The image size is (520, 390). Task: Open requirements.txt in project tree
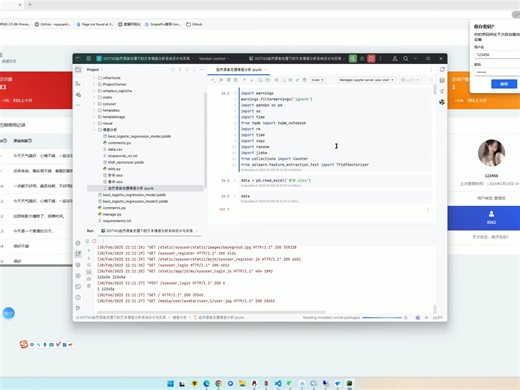click(114, 221)
